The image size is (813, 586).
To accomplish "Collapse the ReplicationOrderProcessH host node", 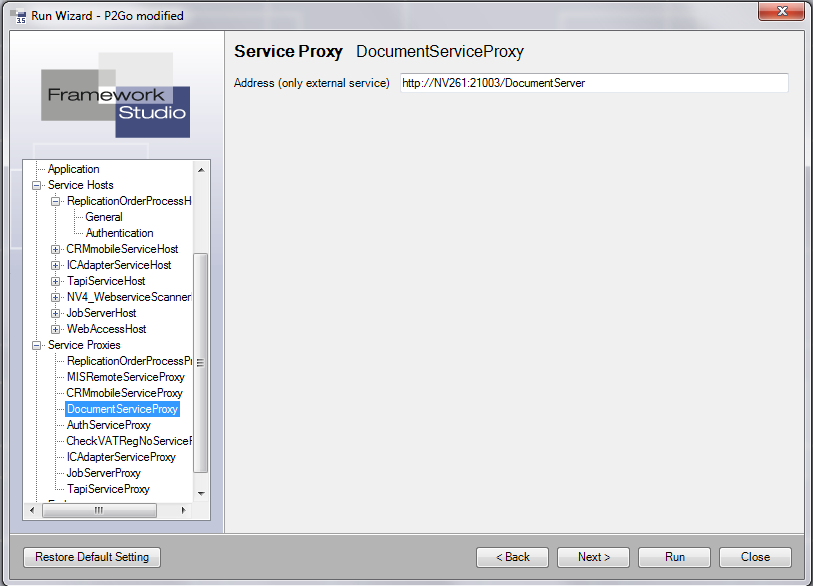I will [55, 201].
